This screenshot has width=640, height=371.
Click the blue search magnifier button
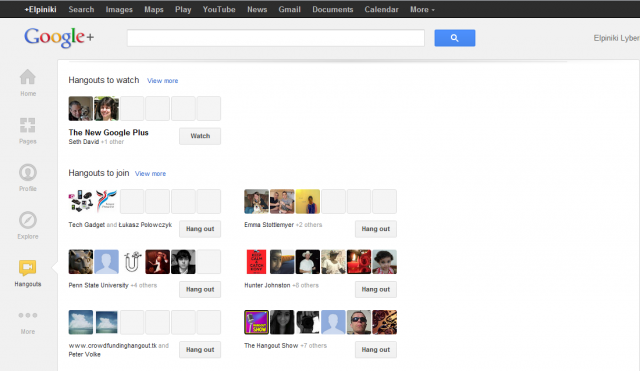click(455, 38)
